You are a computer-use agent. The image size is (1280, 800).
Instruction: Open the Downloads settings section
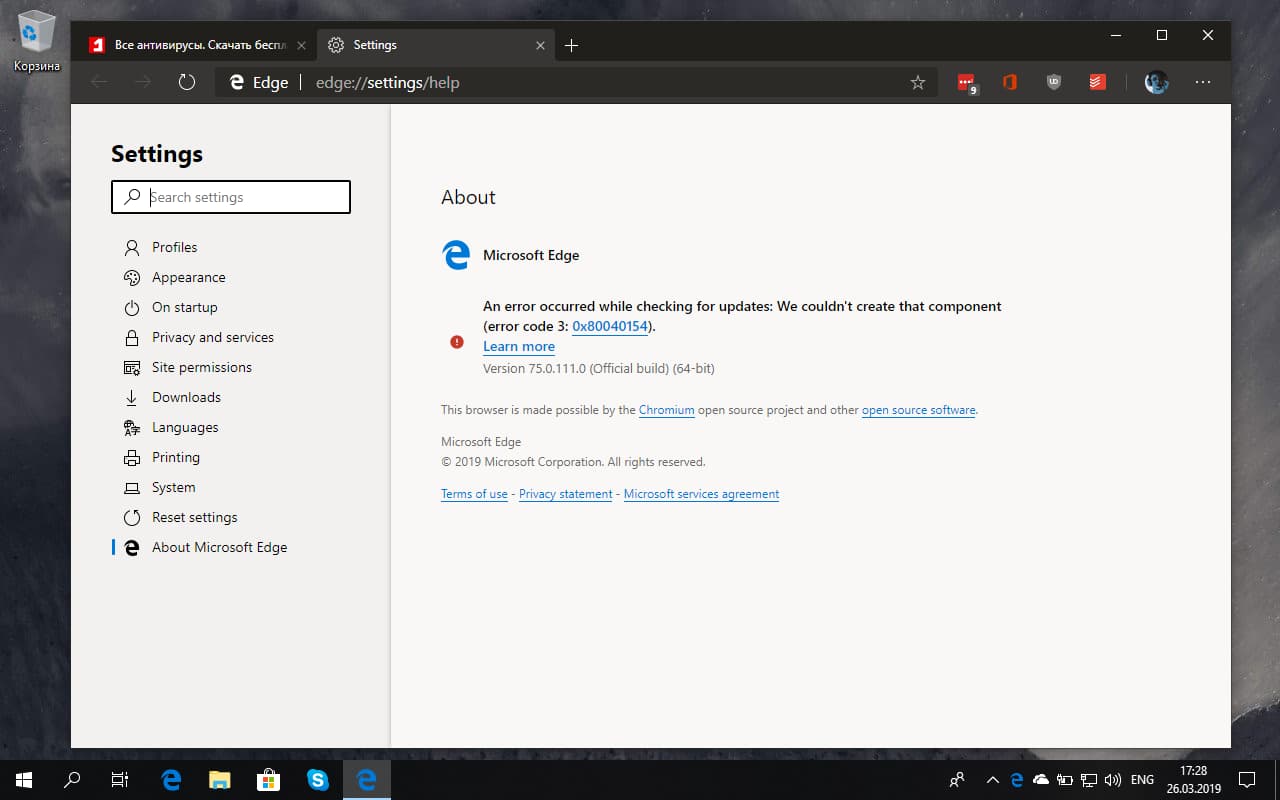(x=186, y=397)
